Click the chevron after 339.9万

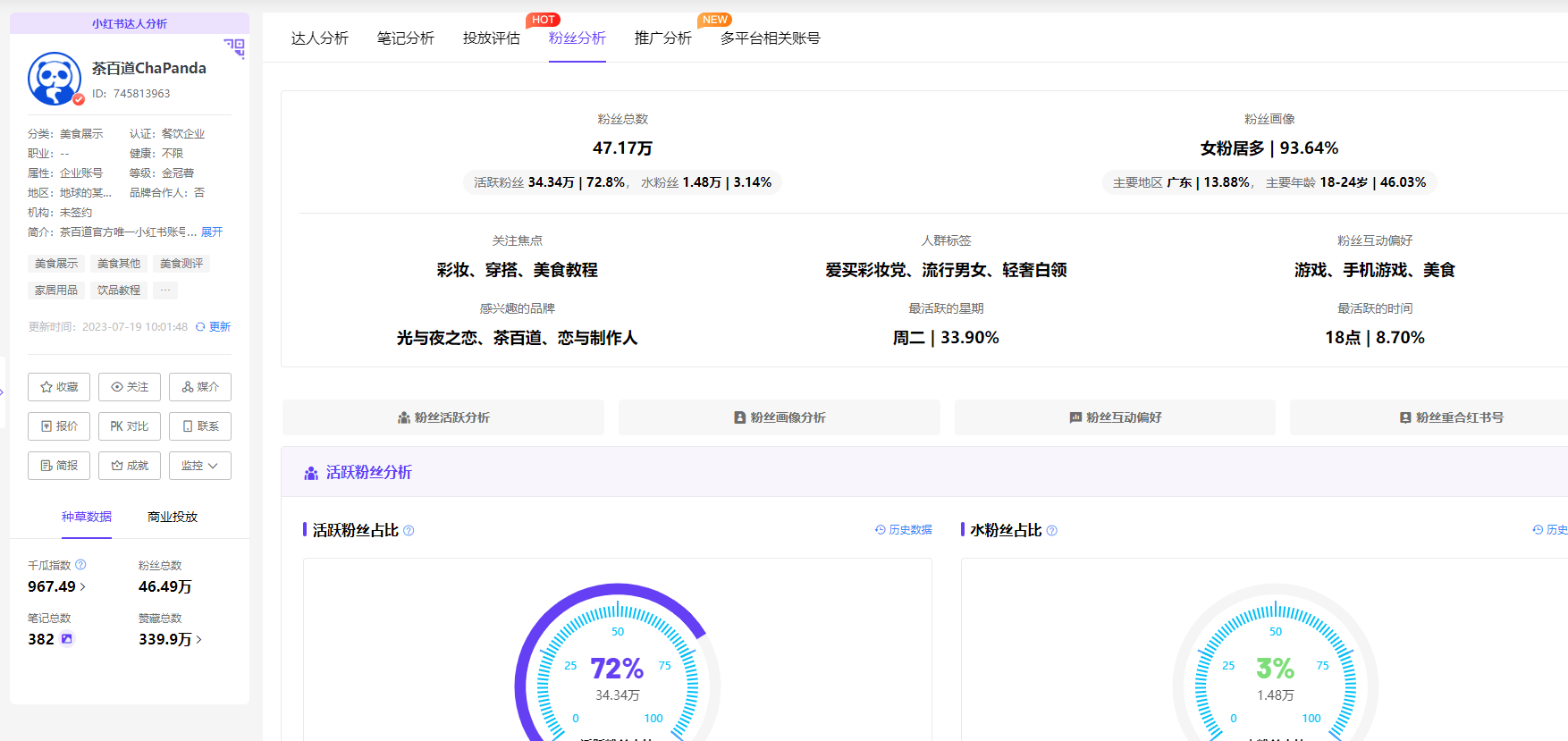point(198,640)
